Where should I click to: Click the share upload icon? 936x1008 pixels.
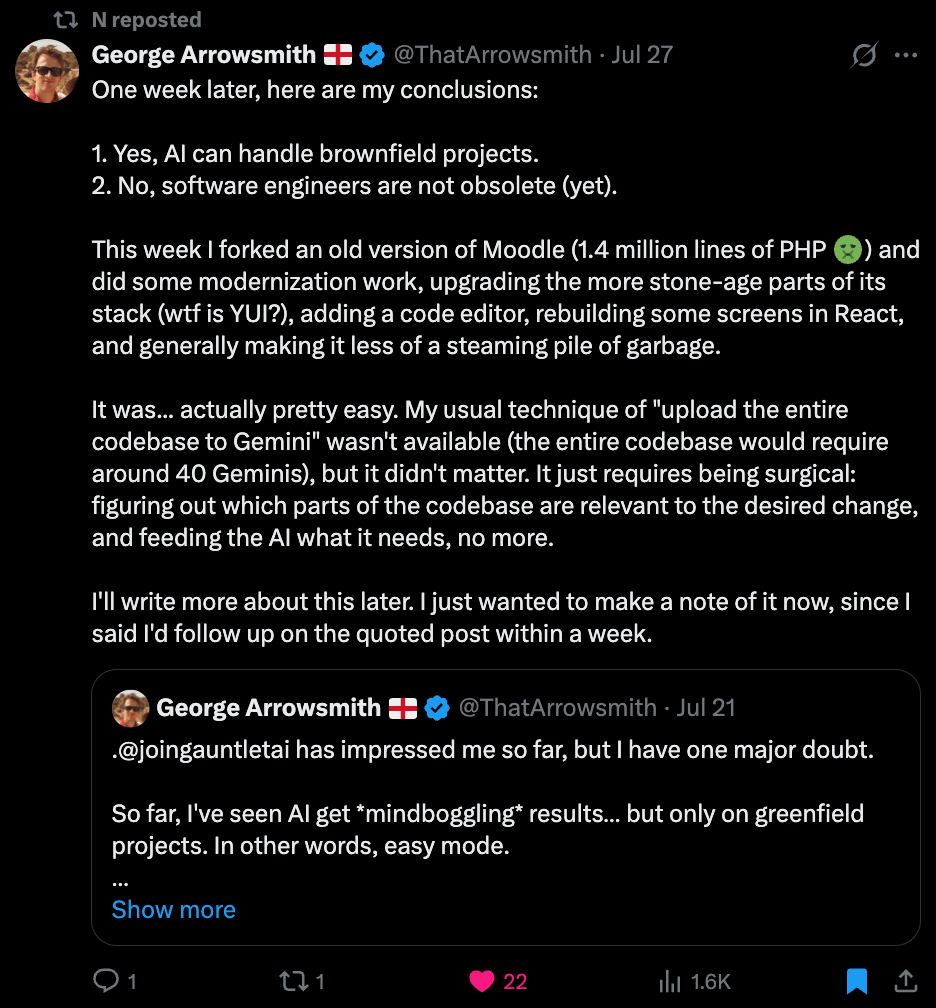click(x=905, y=981)
